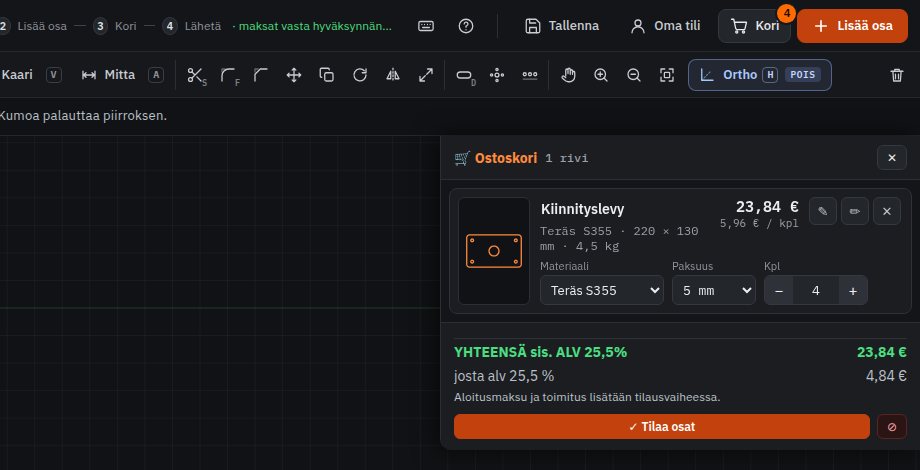Click the red empty-cart prohibition icon

coord(892,427)
